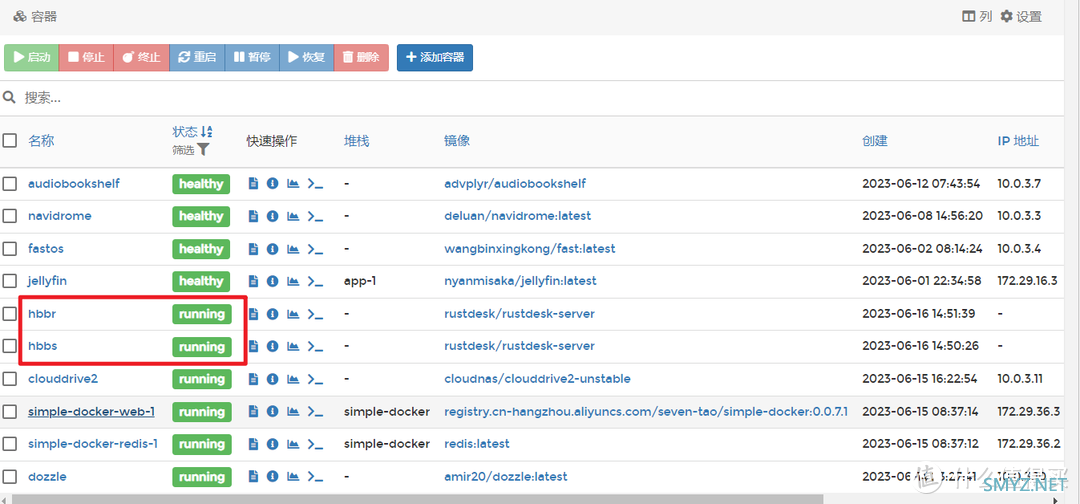Select the audiobookshelf container checkbox
The width and height of the screenshot is (1080, 504).
pos(10,184)
